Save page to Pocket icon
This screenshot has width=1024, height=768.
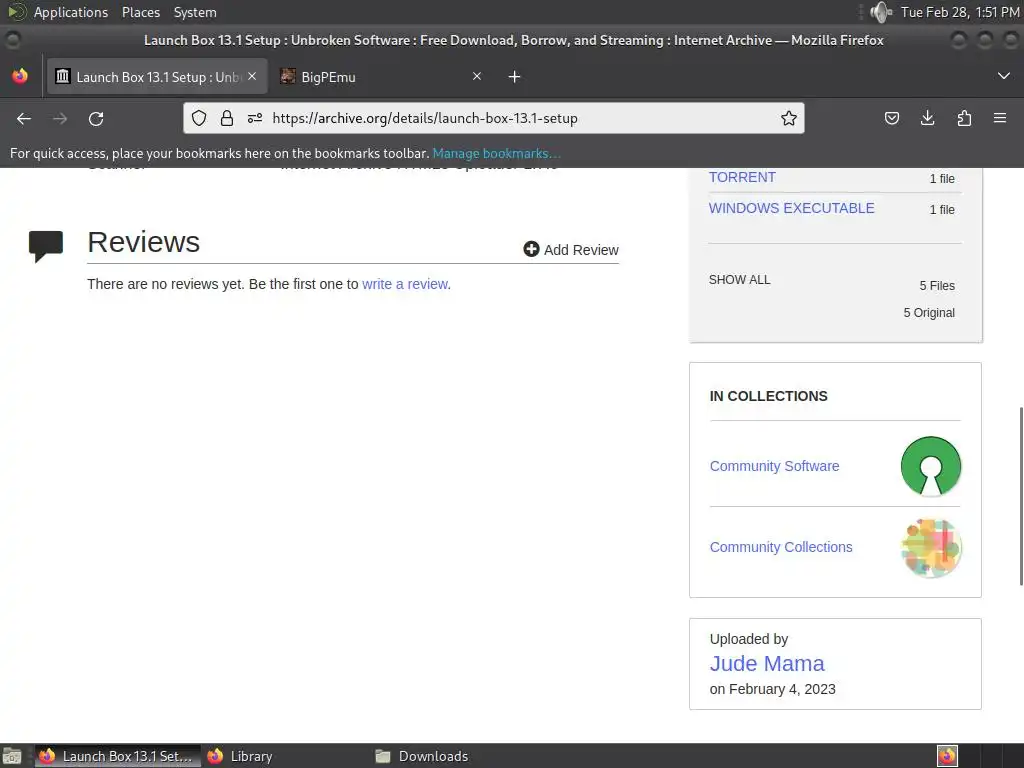click(x=891, y=118)
